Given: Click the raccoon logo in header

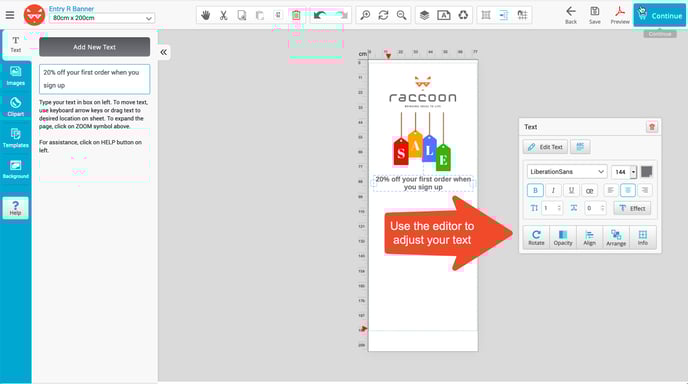Looking at the screenshot, I should point(34,15).
